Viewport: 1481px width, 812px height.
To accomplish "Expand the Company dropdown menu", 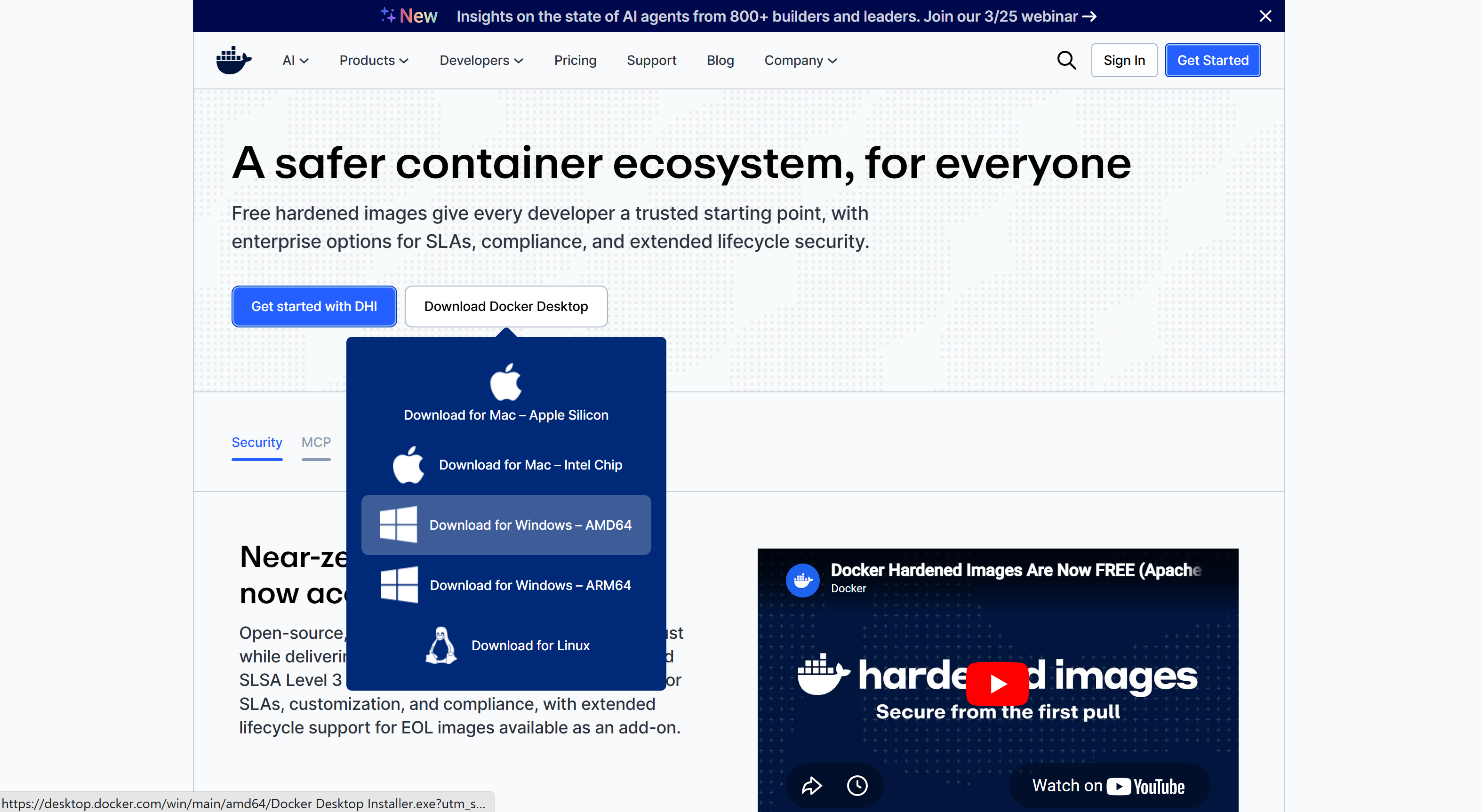I will (801, 60).
